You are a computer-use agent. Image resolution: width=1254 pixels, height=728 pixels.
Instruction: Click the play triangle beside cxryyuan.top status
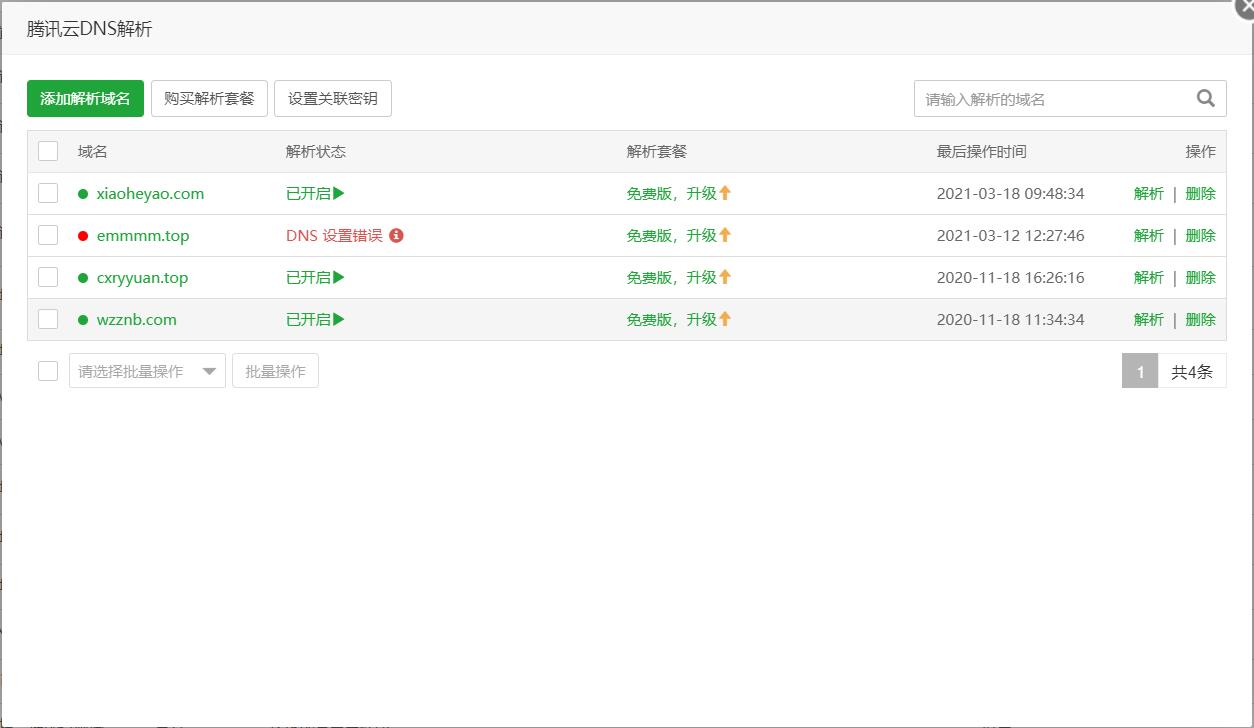(x=339, y=277)
